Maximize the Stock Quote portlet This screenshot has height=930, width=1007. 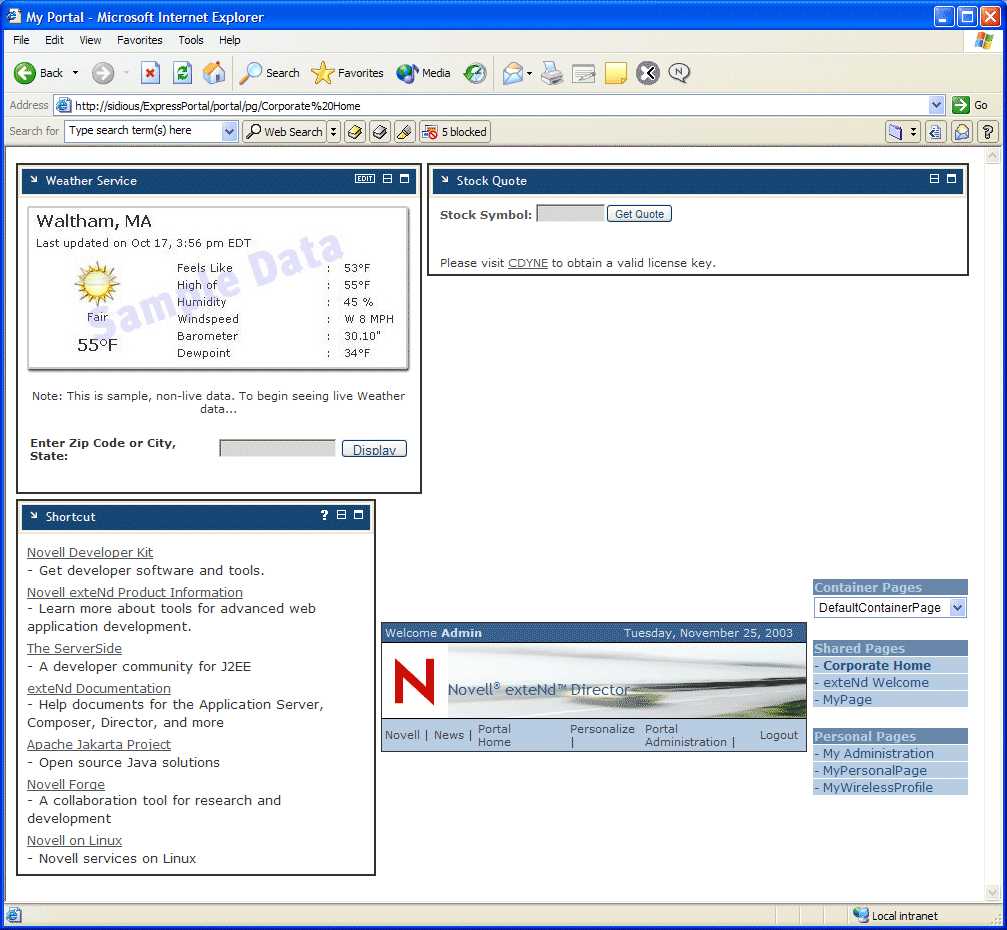952,179
